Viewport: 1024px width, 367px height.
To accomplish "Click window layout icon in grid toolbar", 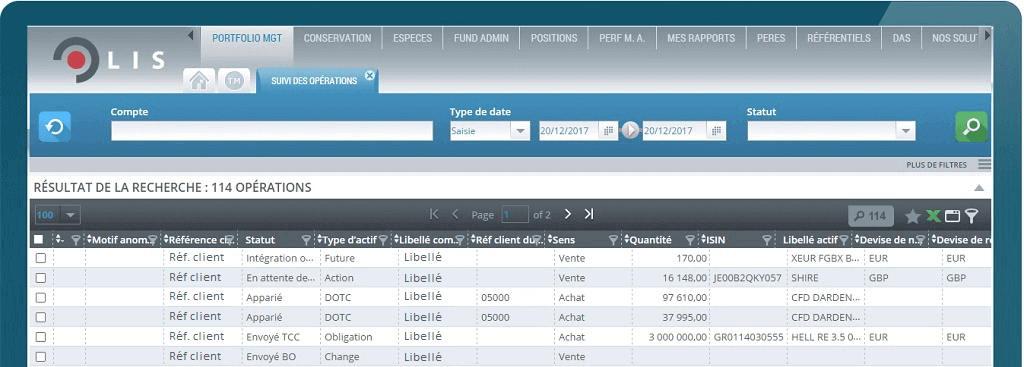I will point(953,216).
